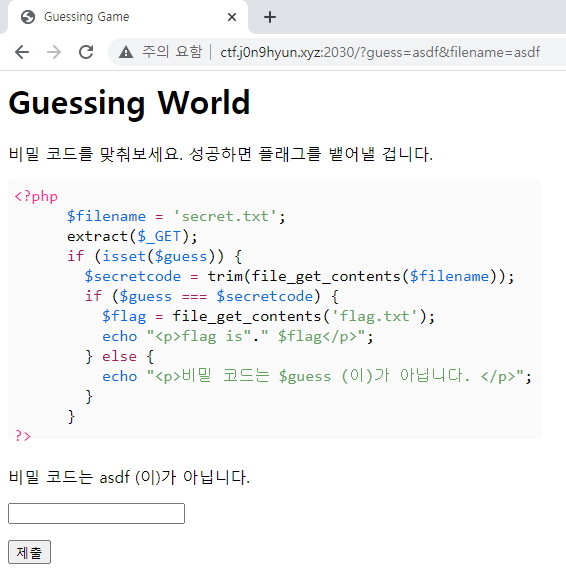This screenshot has height=581, width=566.
Task: Click the browser back arrow
Action: tap(22, 52)
